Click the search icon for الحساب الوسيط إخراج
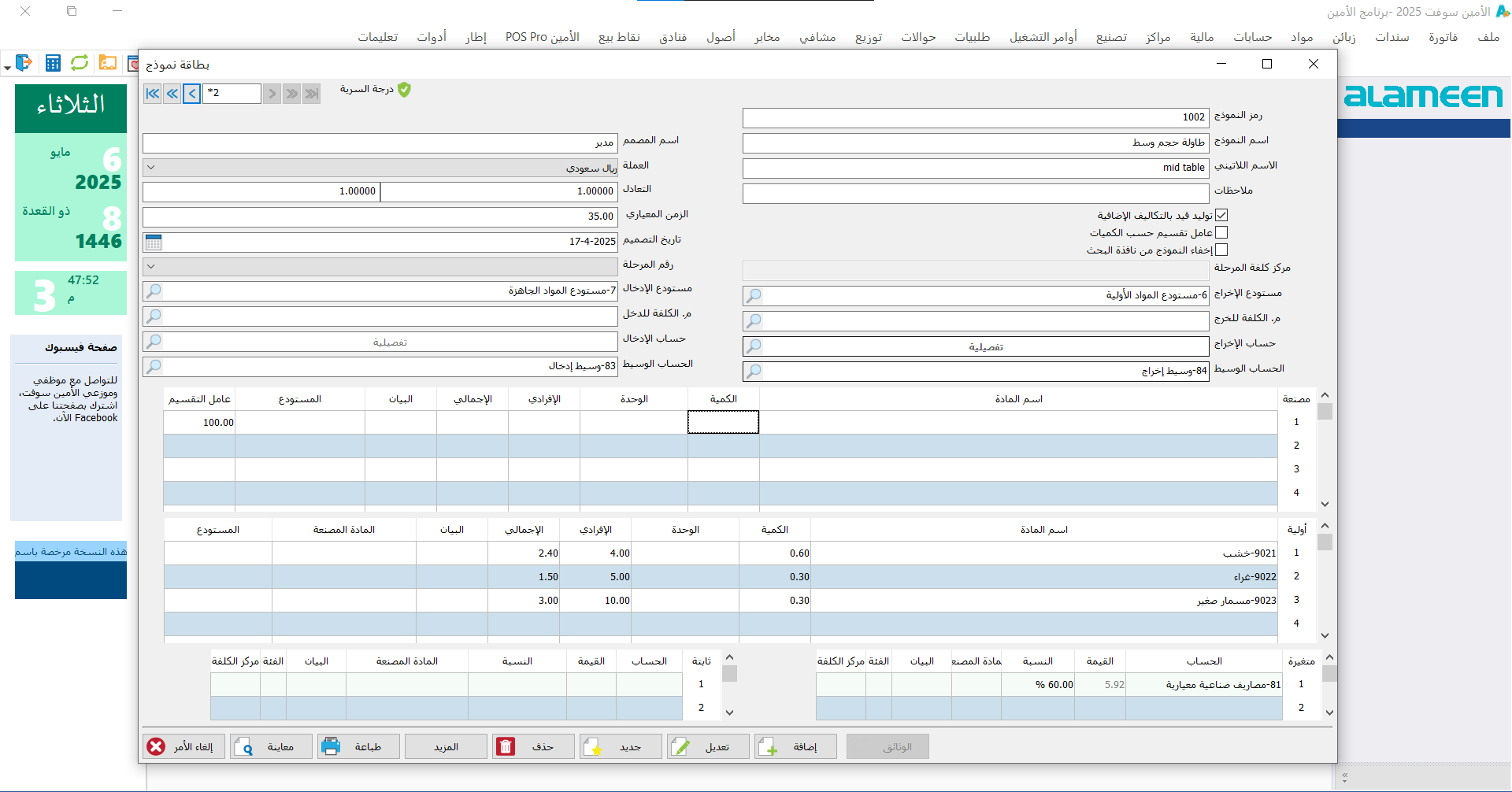The height and width of the screenshot is (792, 1512). pos(754,371)
